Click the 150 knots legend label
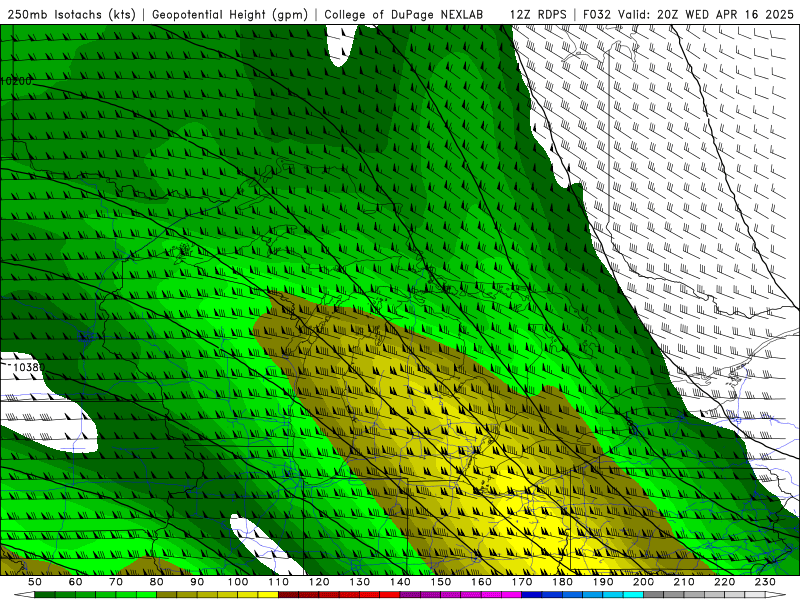This screenshot has height=600, width=800. [x=441, y=582]
